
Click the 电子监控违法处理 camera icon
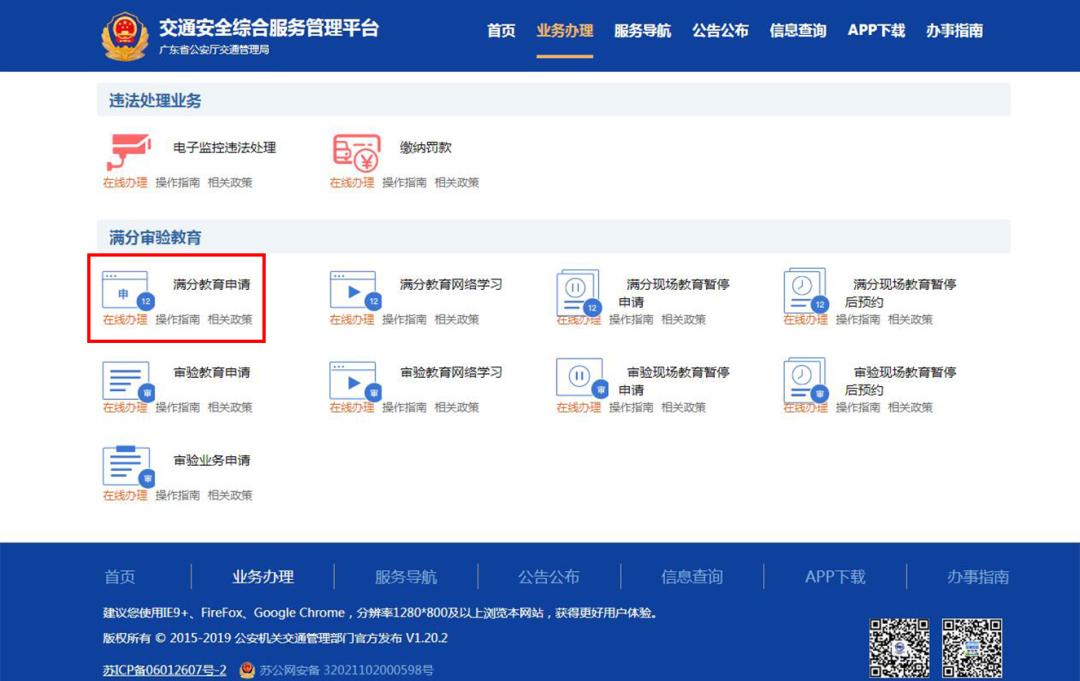(x=127, y=152)
